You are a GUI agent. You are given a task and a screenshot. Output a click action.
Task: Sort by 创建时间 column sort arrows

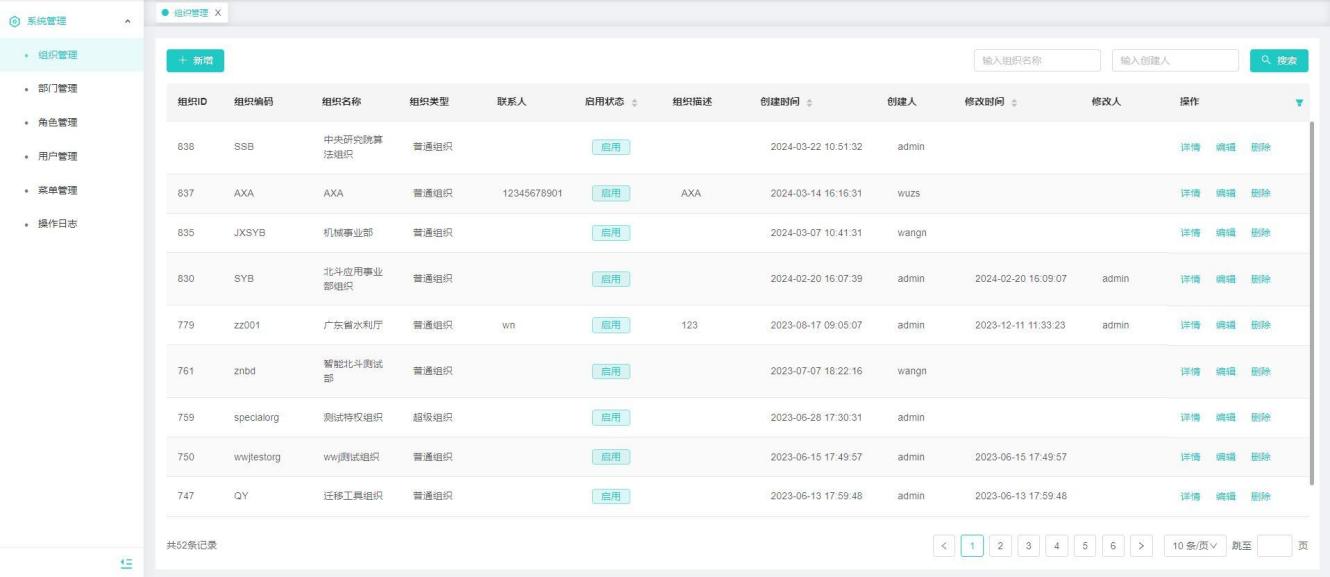[x=809, y=102]
